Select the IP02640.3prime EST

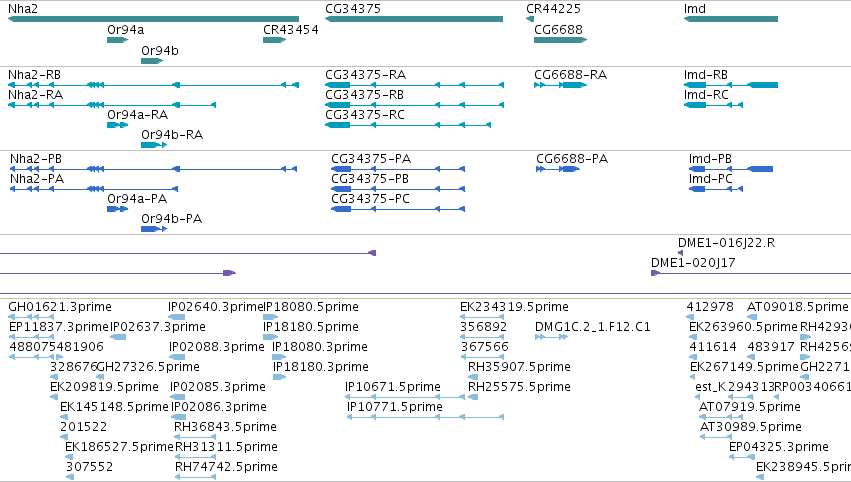(x=176, y=317)
